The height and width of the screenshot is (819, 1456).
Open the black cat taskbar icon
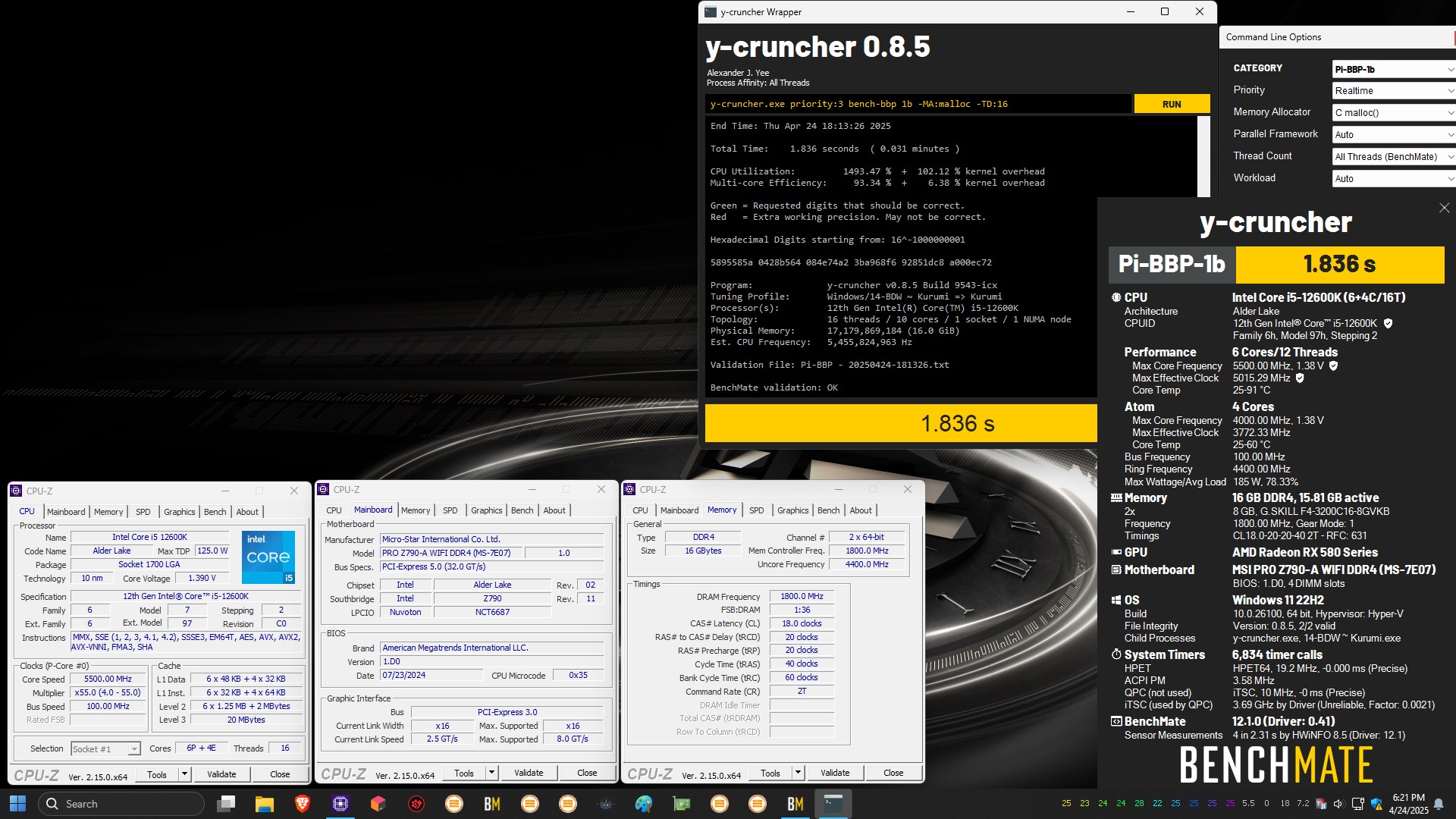pyautogui.click(x=605, y=804)
